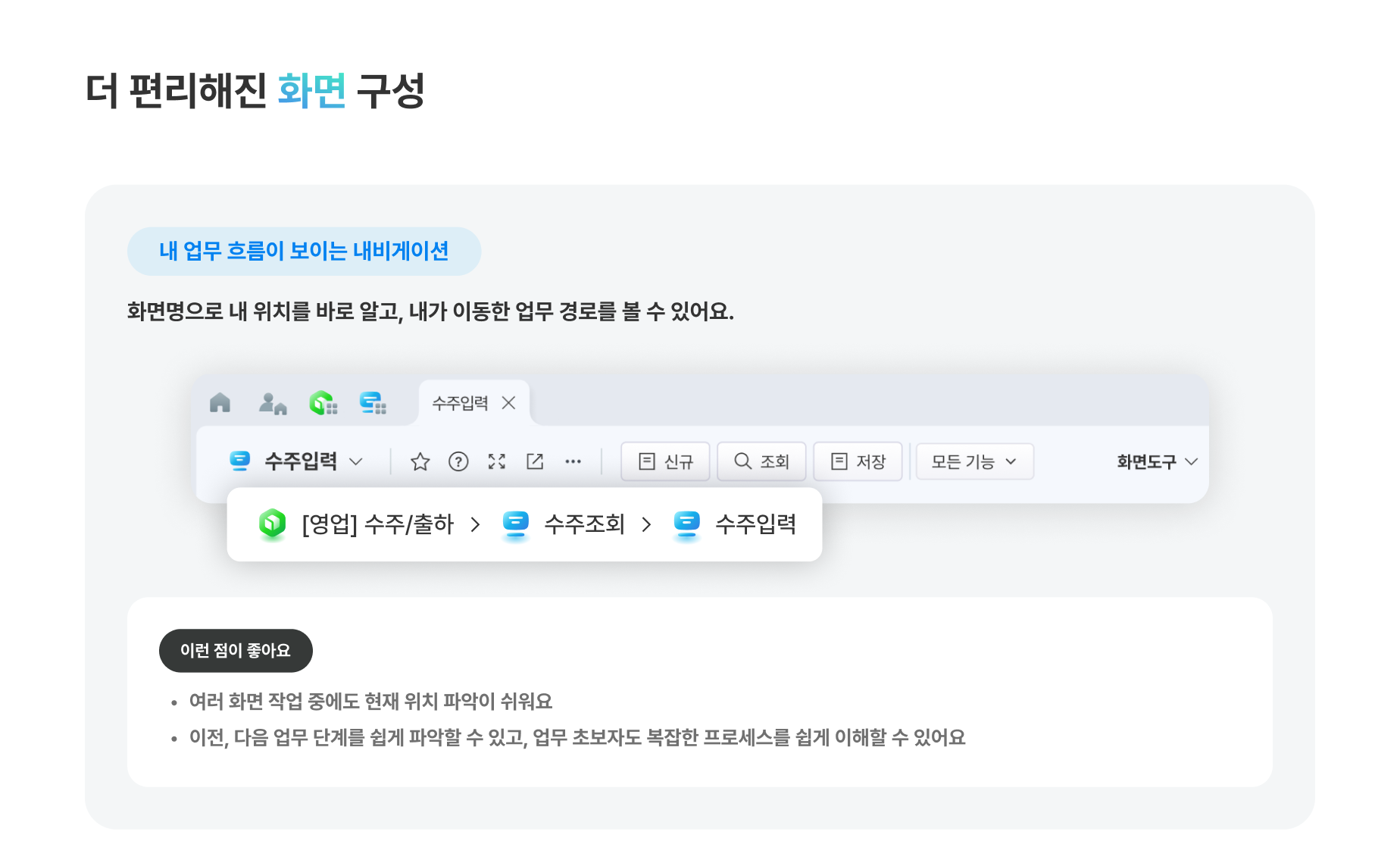Image resolution: width=1400 pixels, height=866 pixels.
Task: Close the 수주입력 tab
Action: [509, 402]
